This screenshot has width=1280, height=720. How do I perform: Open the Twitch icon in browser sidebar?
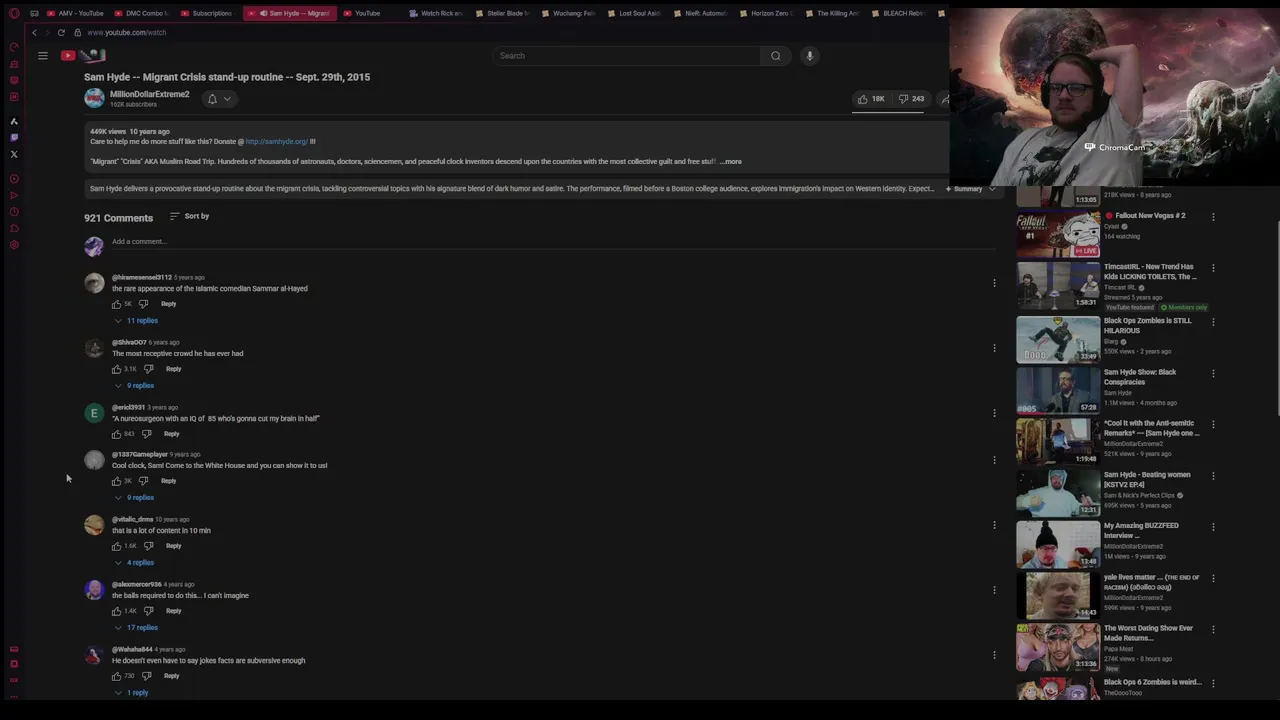14,137
